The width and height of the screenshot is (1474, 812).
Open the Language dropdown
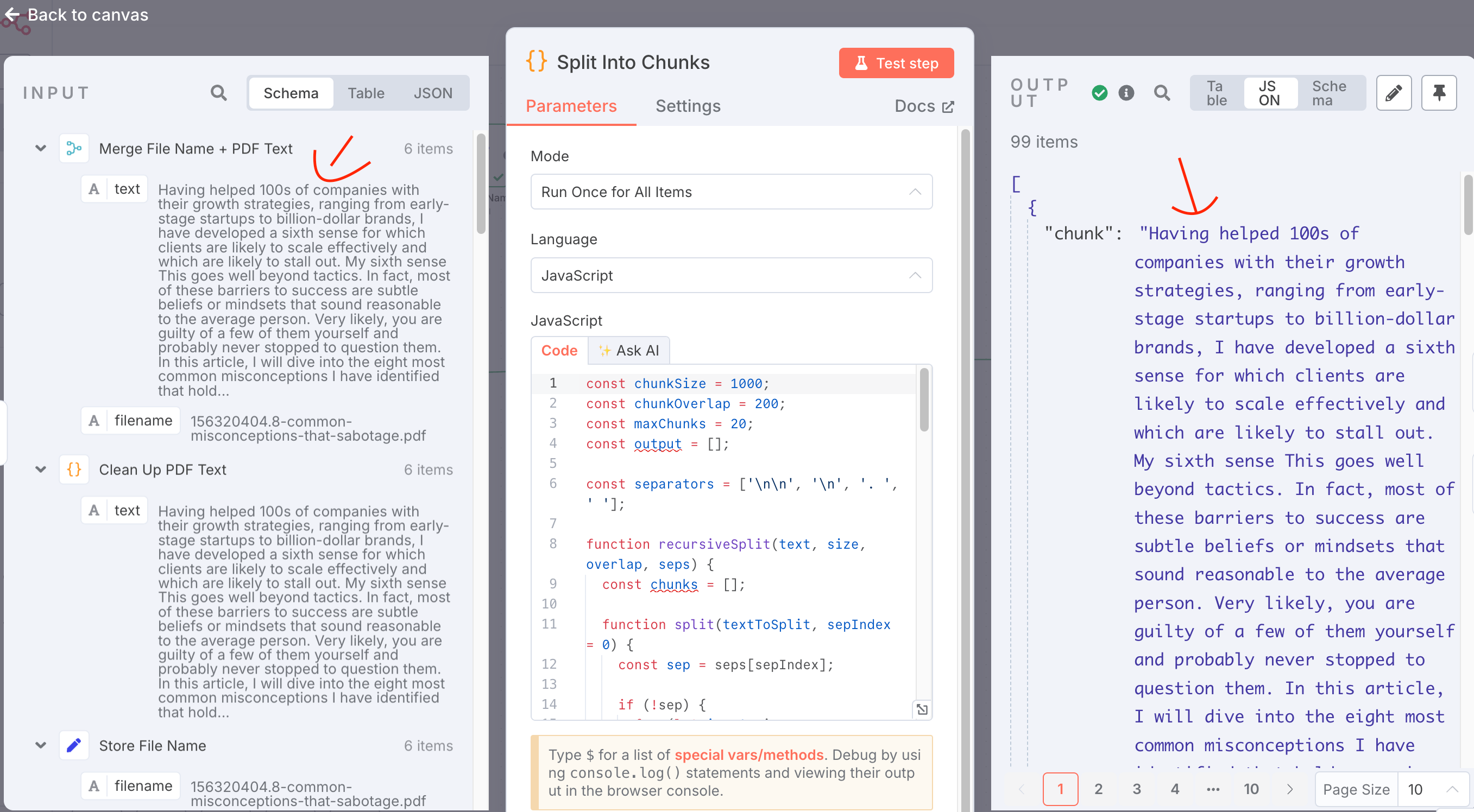731,276
